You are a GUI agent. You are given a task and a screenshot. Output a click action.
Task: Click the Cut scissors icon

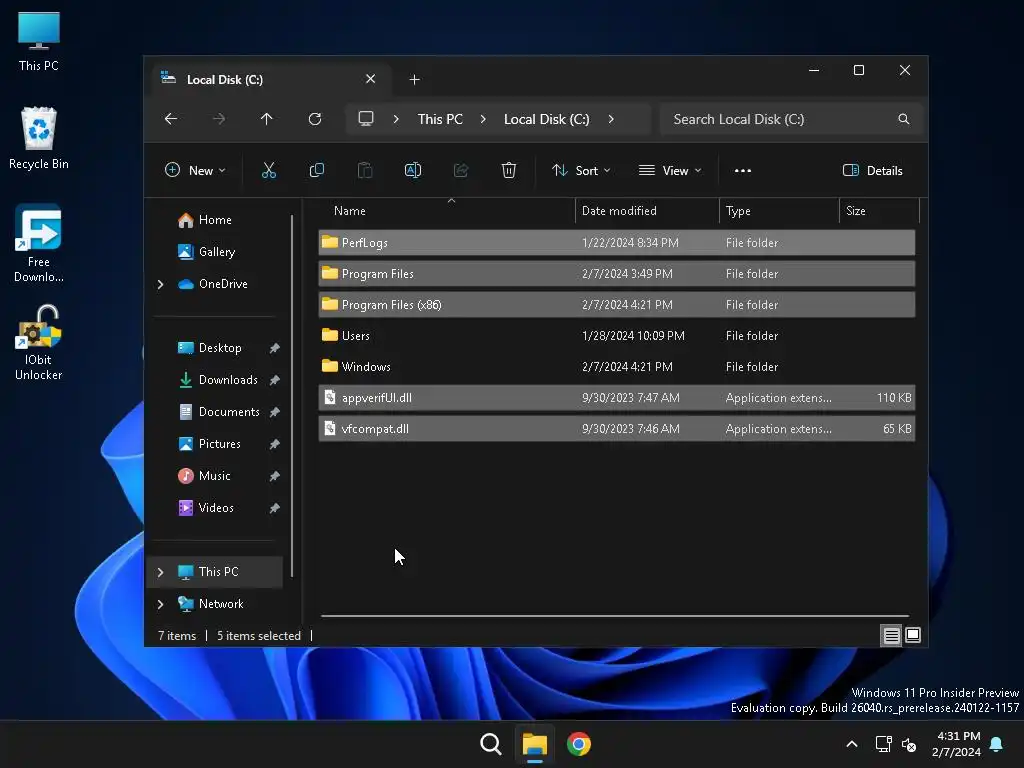tap(268, 170)
